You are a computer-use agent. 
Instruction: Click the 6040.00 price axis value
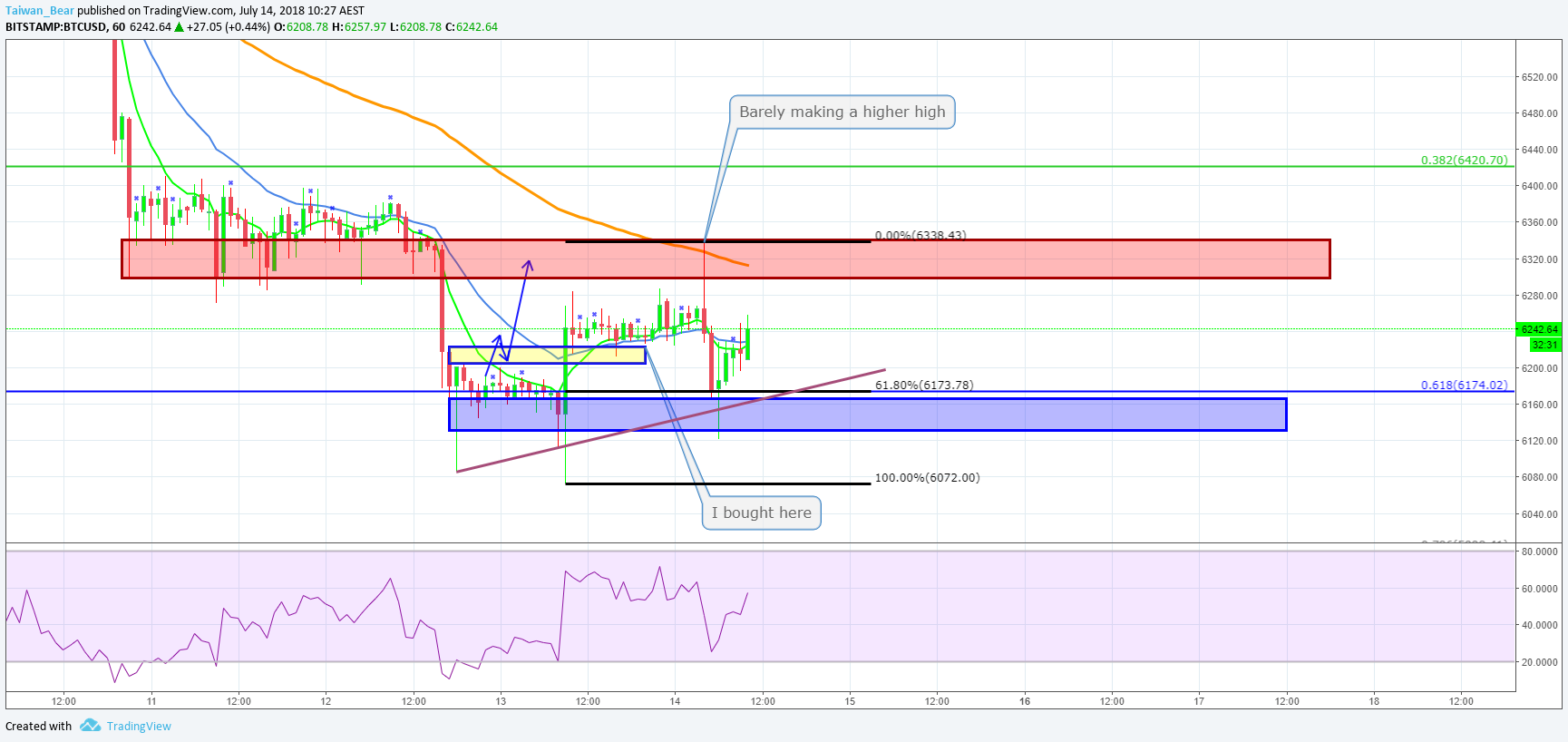click(x=1540, y=514)
